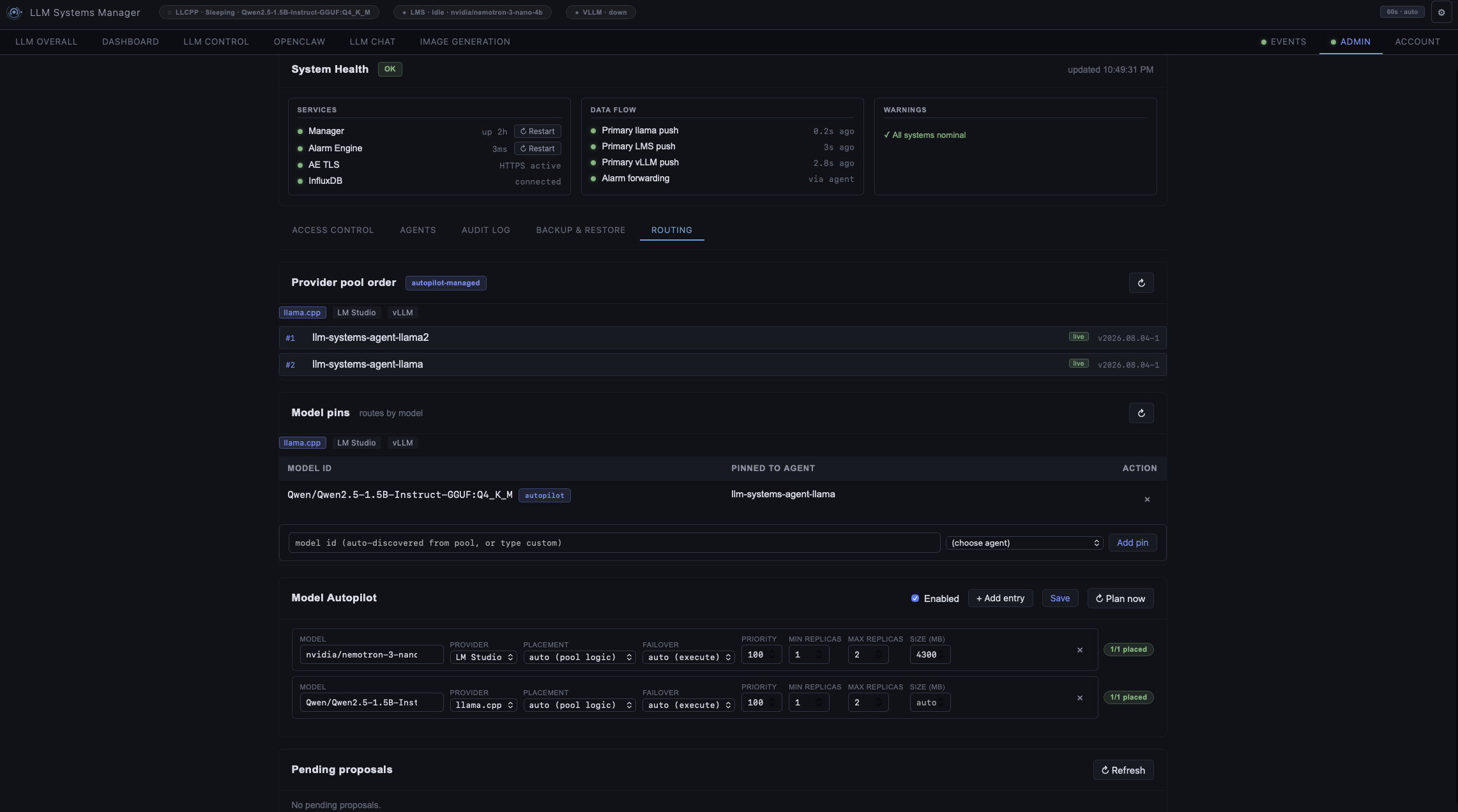Open the failover dropdown for the Qwen entry
The image size is (1458, 812).
688,705
